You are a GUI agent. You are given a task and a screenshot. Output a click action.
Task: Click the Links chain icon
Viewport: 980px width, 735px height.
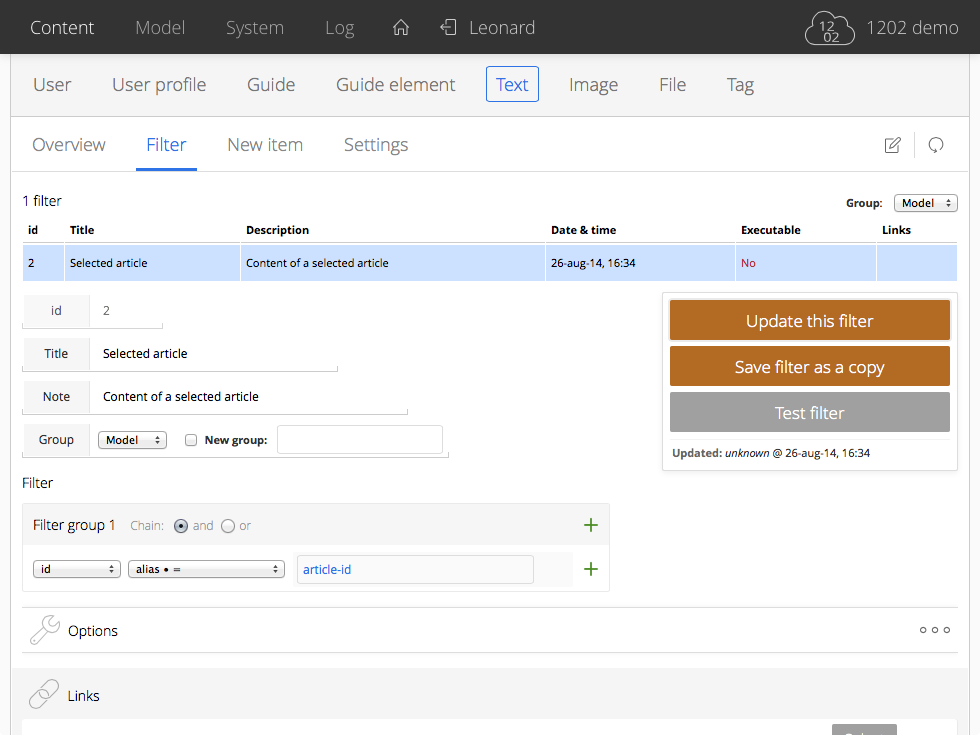point(44,694)
